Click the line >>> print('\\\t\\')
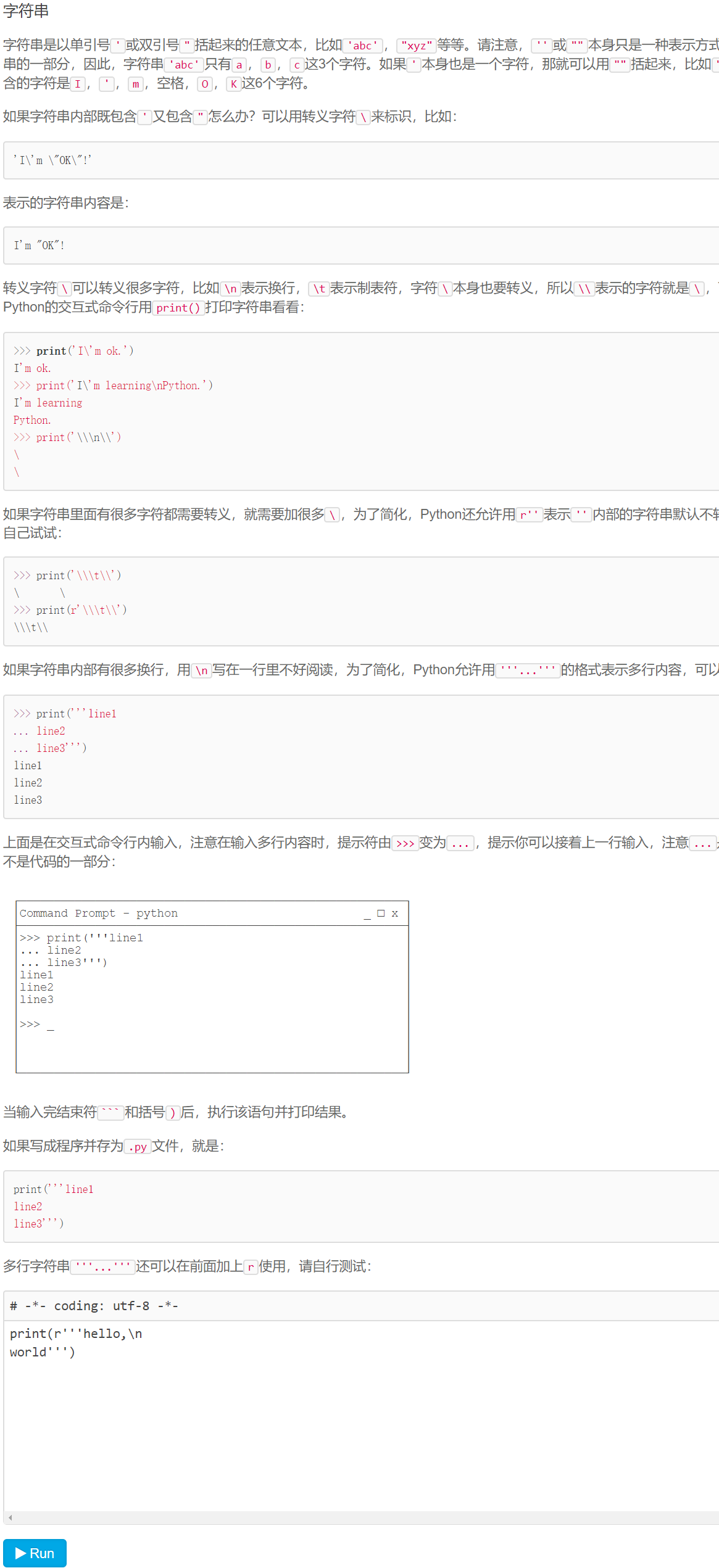719x1568 pixels. [x=67, y=576]
